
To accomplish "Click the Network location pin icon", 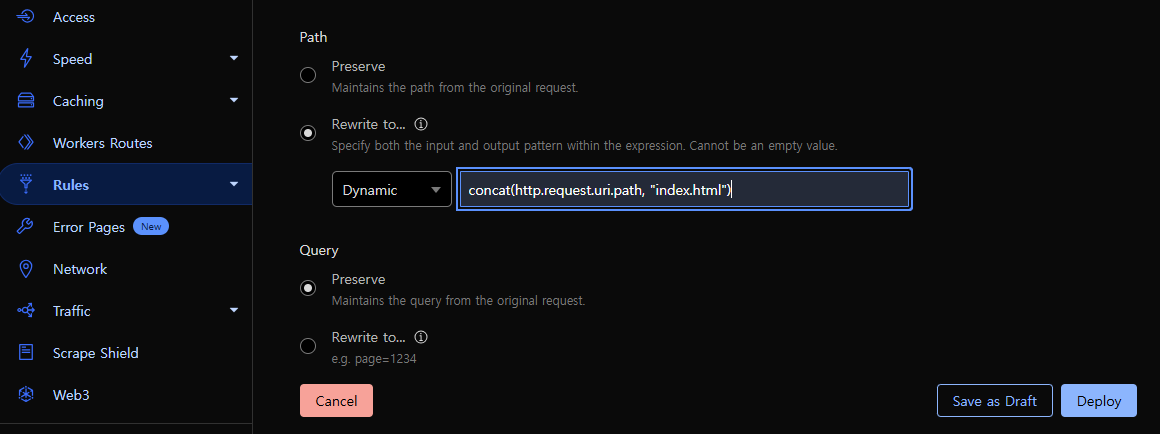I will (26, 269).
